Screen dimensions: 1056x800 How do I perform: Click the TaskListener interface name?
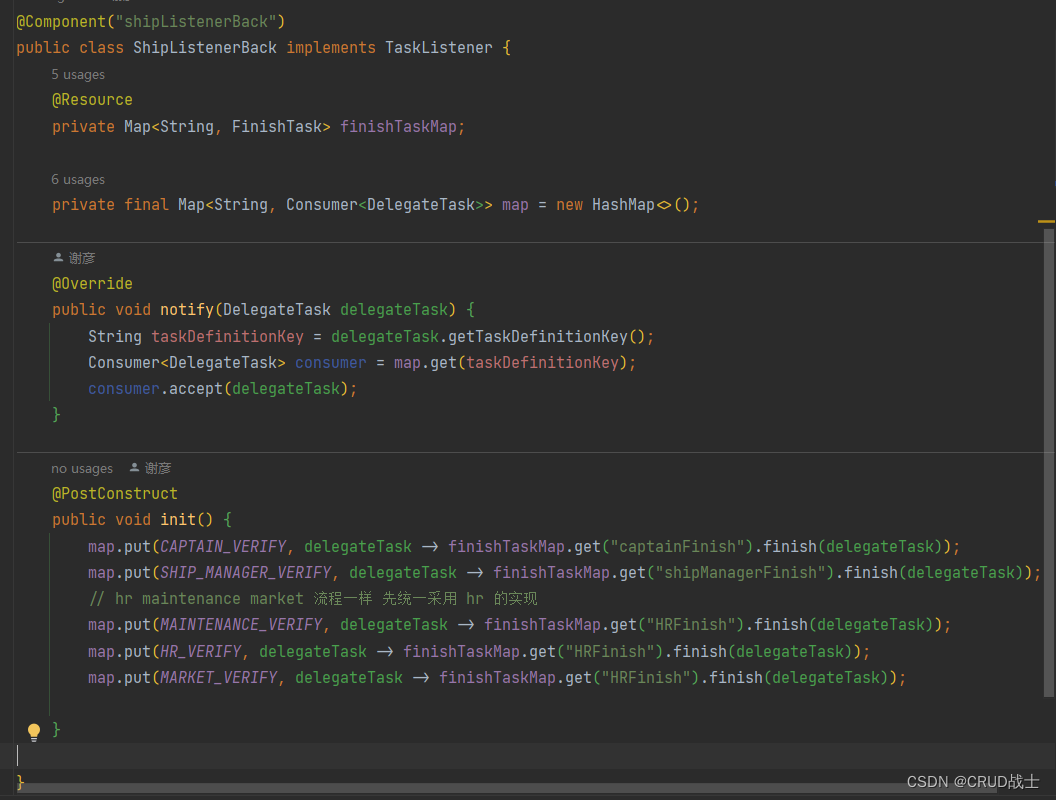438,48
